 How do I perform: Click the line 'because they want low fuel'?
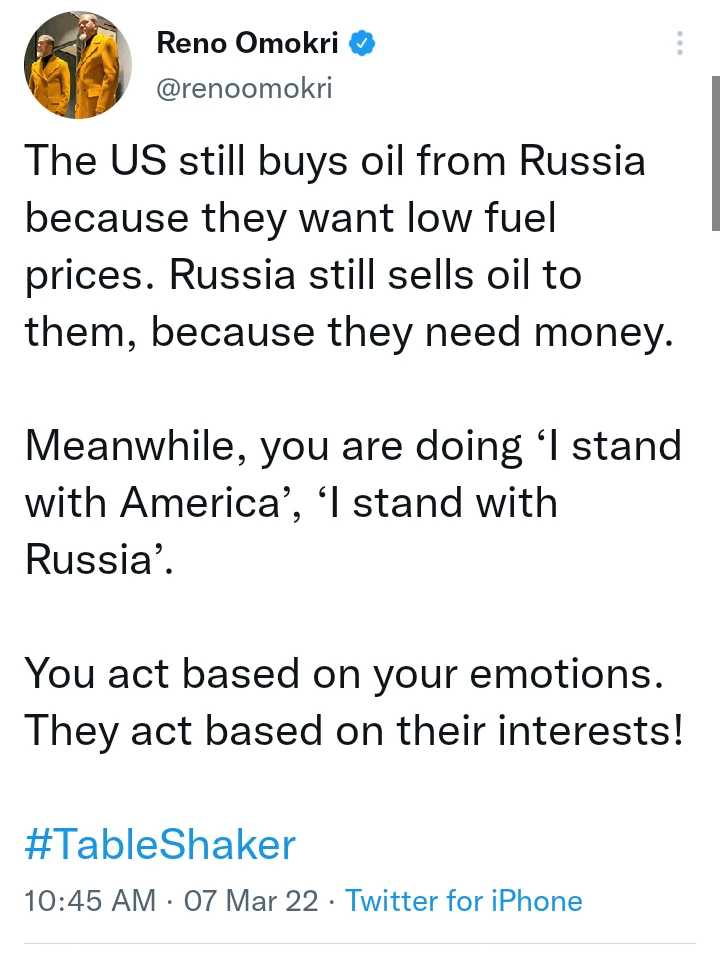click(290, 218)
